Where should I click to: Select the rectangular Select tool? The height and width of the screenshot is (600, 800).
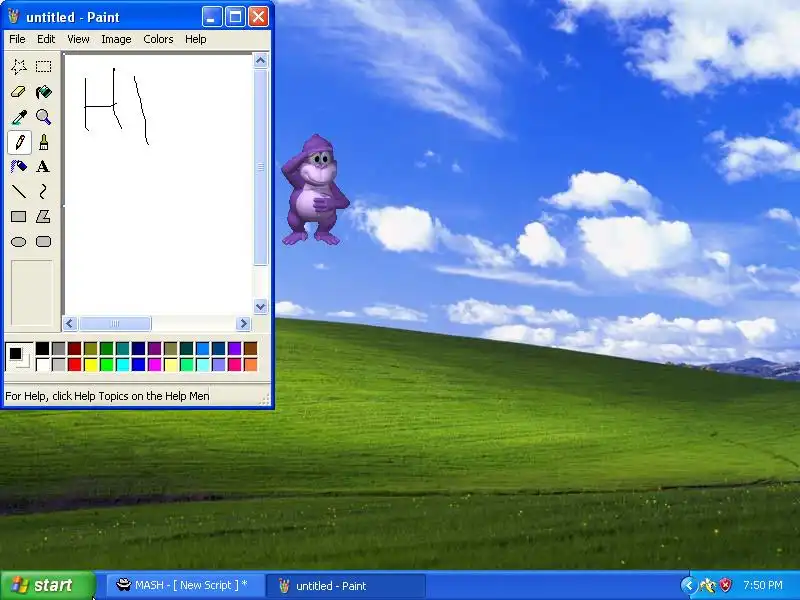pyautogui.click(x=43, y=67)
